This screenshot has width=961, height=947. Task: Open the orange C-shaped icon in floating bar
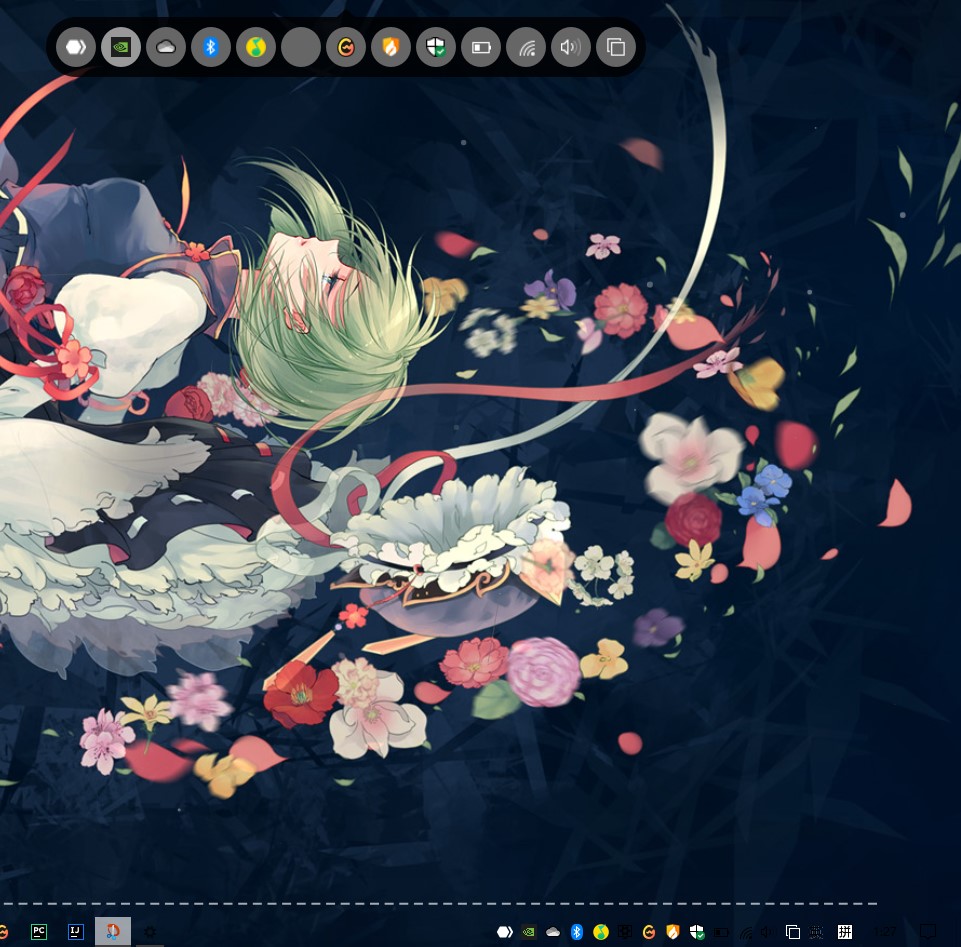pos(346,47)
